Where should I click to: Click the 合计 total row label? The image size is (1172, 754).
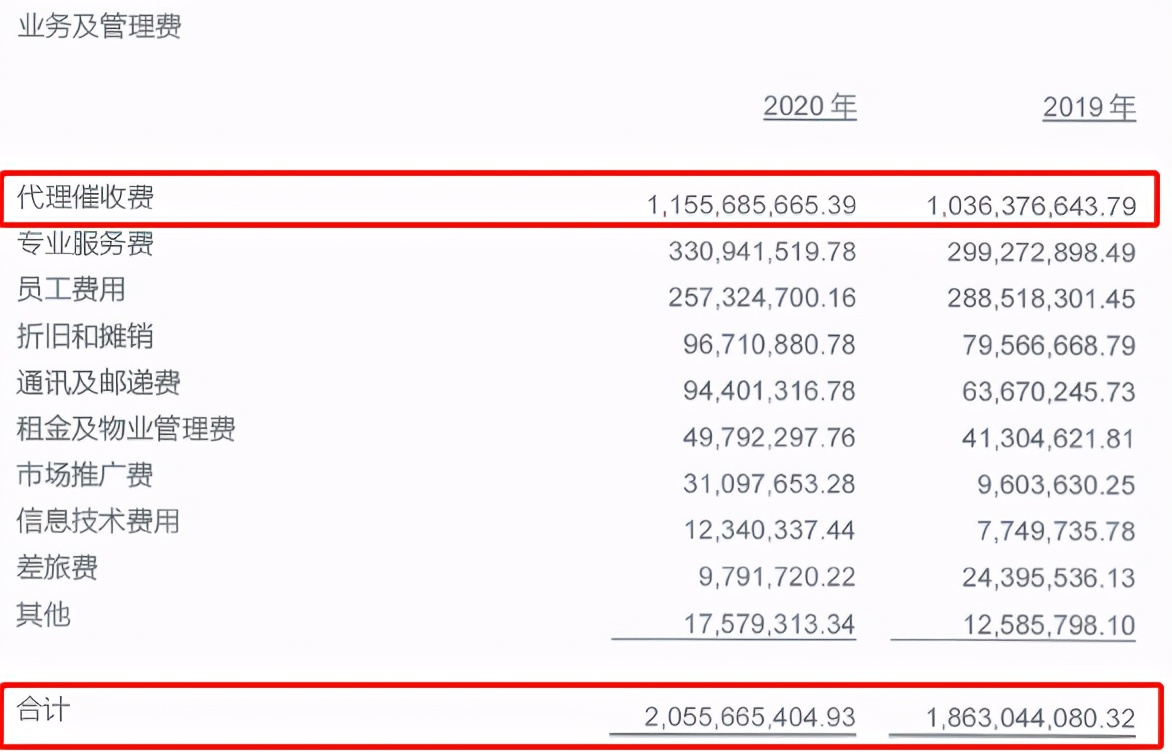tap(43, 709)
